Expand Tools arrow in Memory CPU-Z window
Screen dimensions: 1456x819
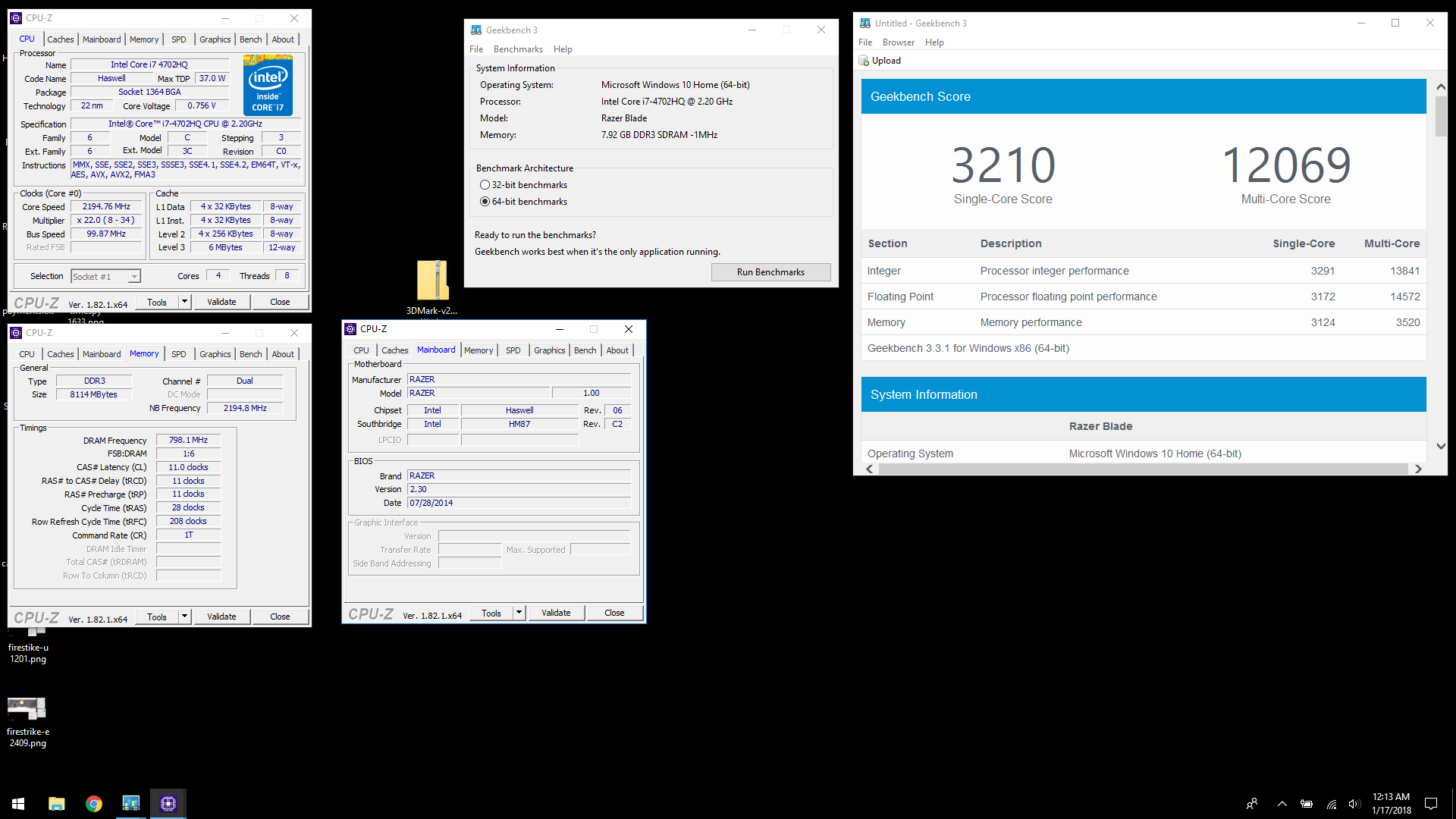[x=184, y=617]
